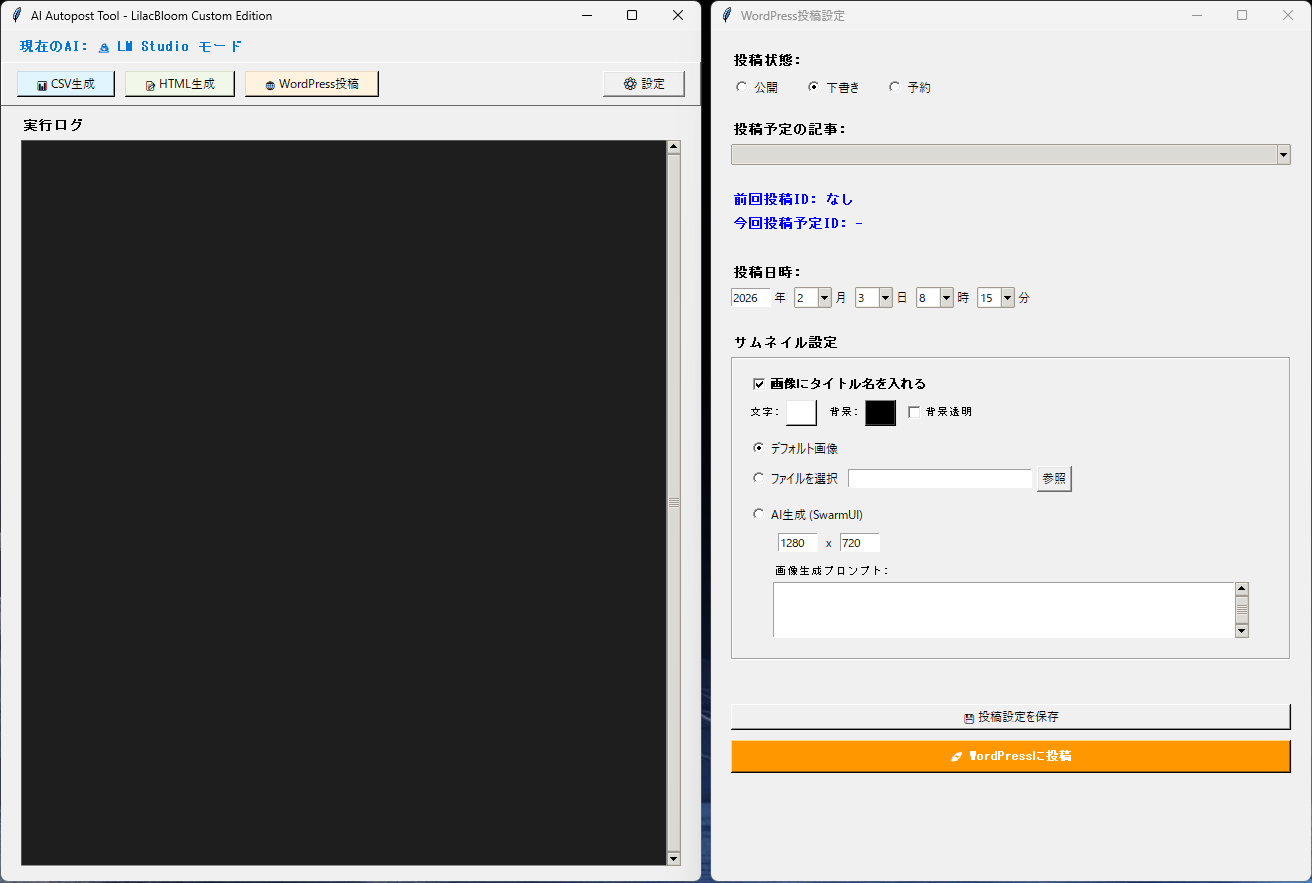
Task: Click the CSV生成 chart icon button
Action: (x=42, y=85)
